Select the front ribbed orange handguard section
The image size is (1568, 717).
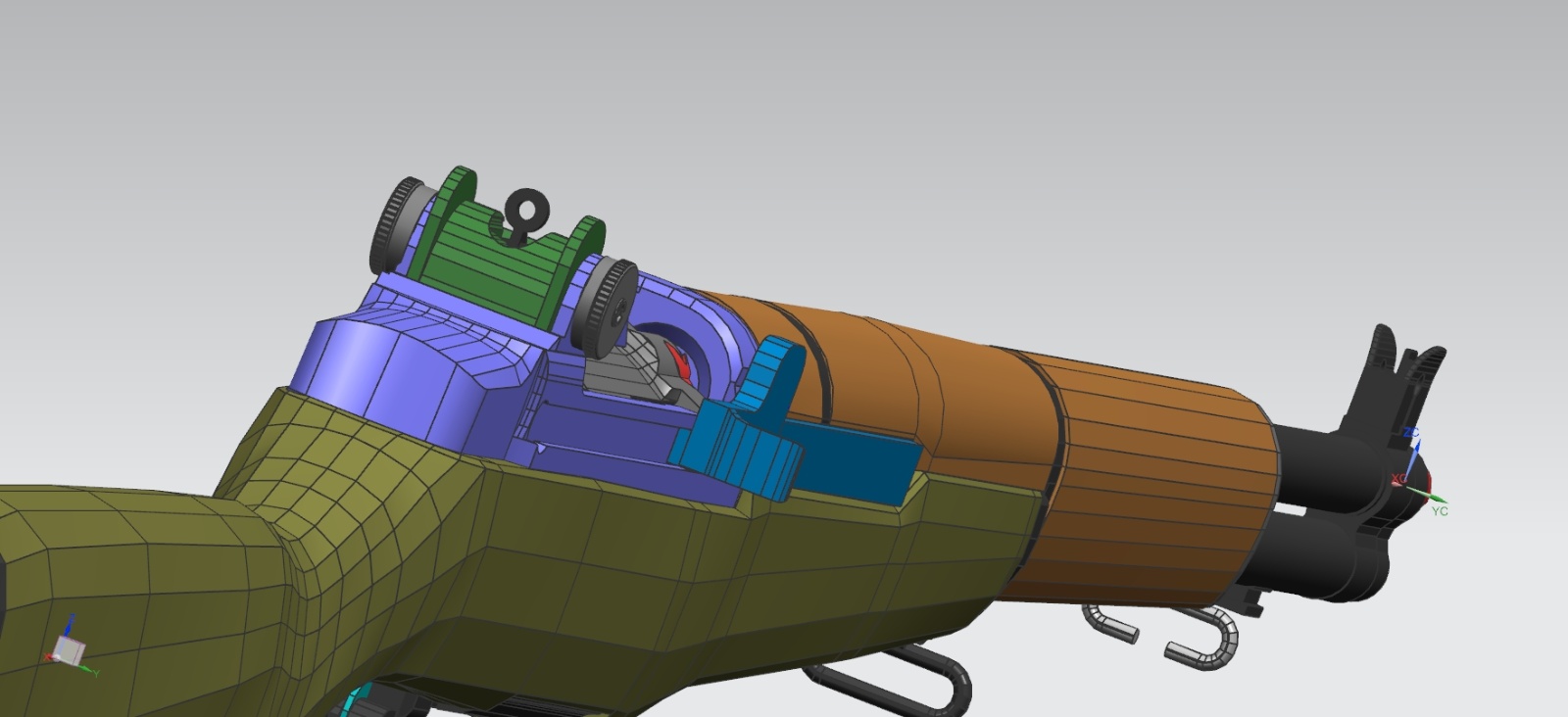[1156, 480]
